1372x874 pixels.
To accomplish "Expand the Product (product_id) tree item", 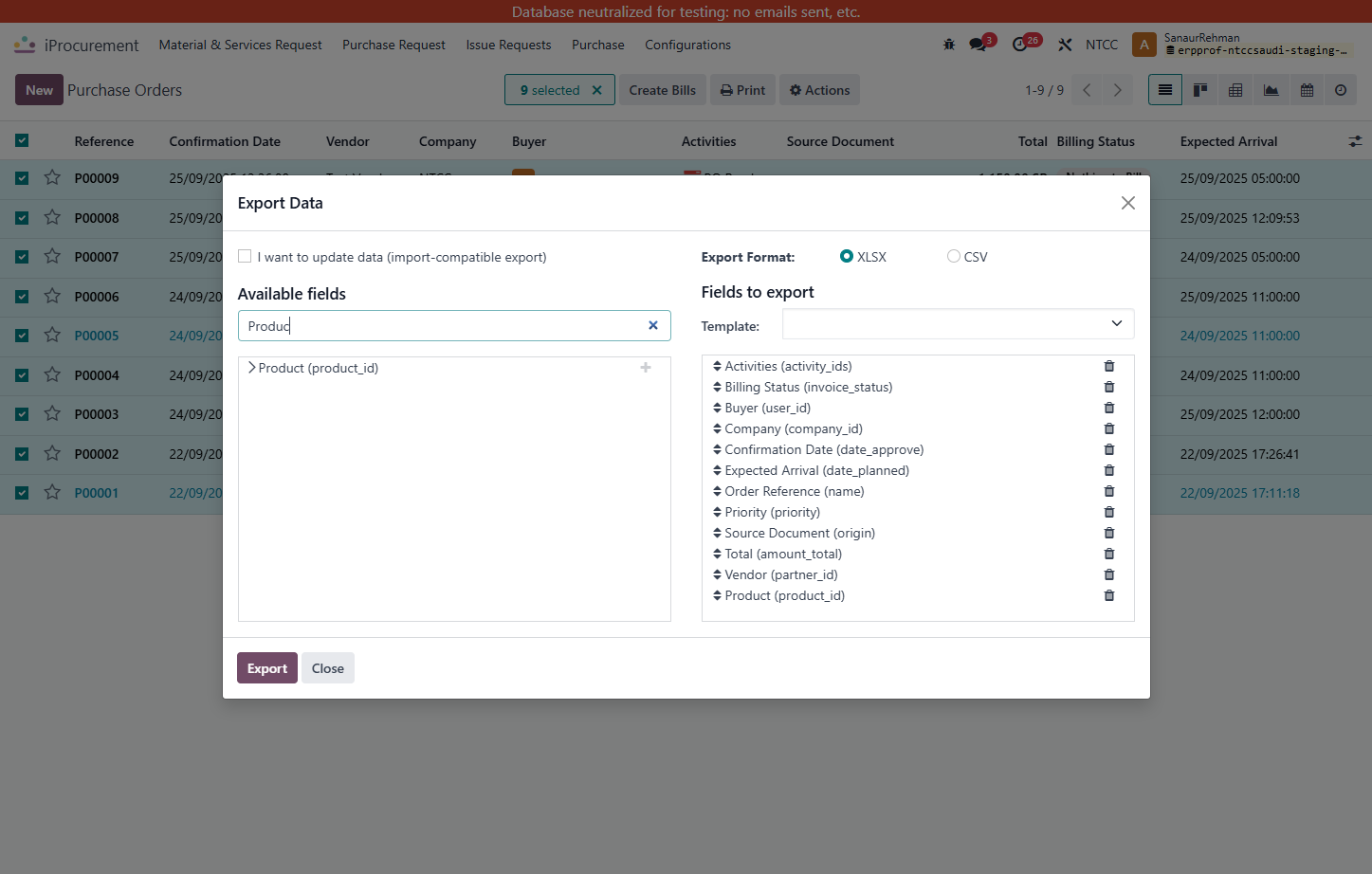I will [x=252, y=368].
